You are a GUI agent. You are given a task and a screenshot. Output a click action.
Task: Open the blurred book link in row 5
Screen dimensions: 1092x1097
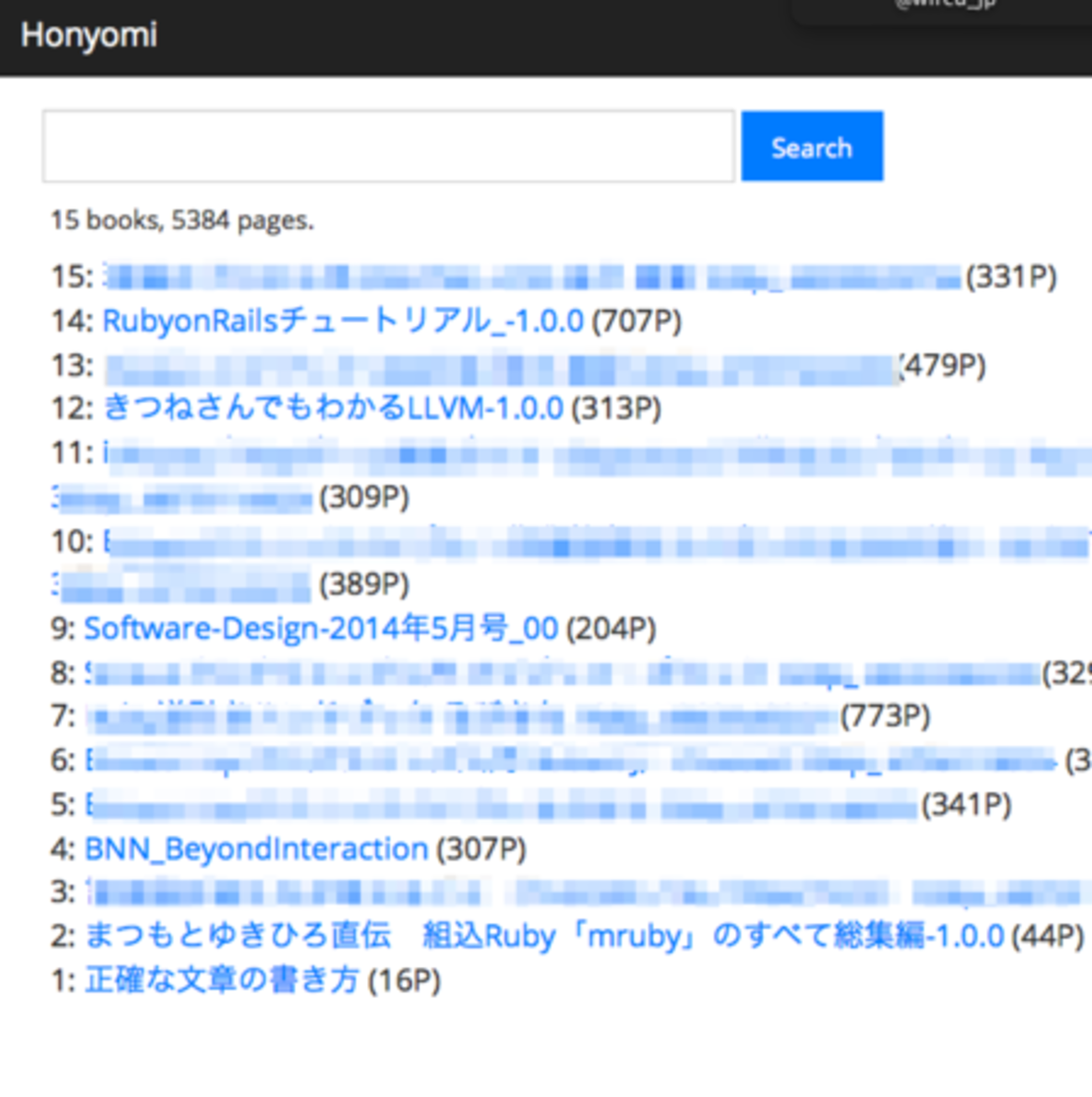pos(501,806)
